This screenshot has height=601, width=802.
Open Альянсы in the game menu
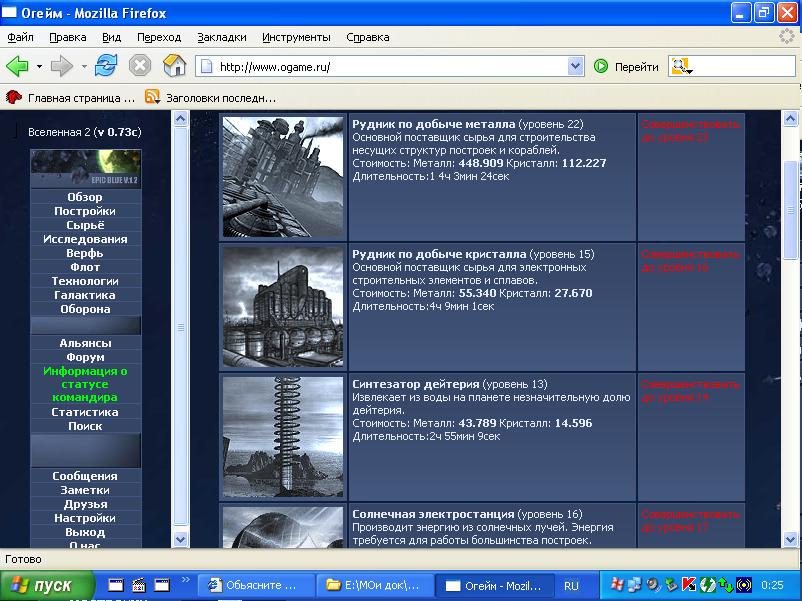(85, 343)
